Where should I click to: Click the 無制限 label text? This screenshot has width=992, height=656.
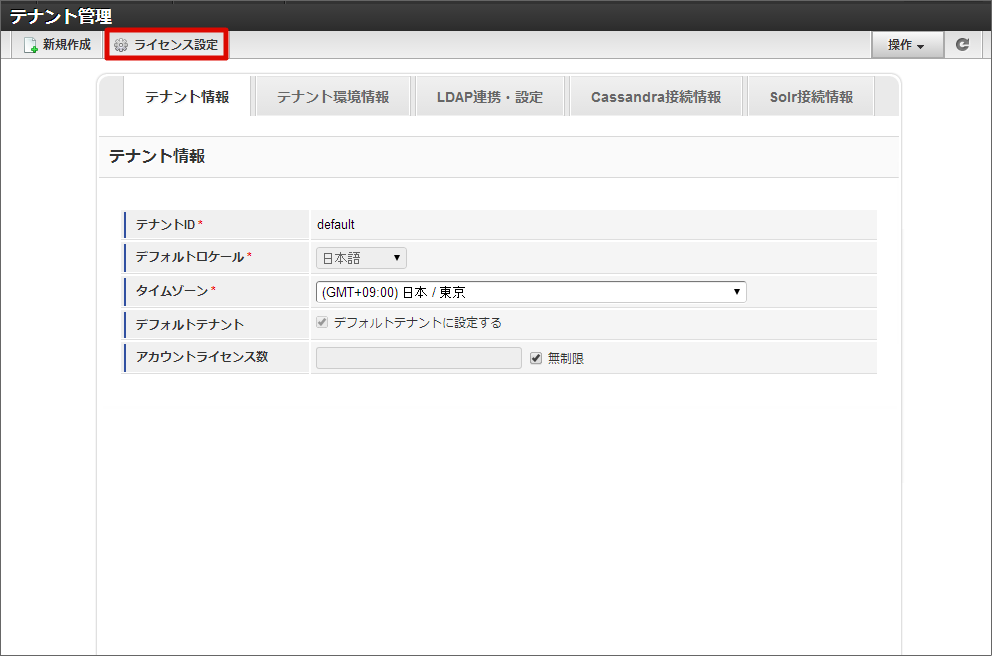pos(566,358)
